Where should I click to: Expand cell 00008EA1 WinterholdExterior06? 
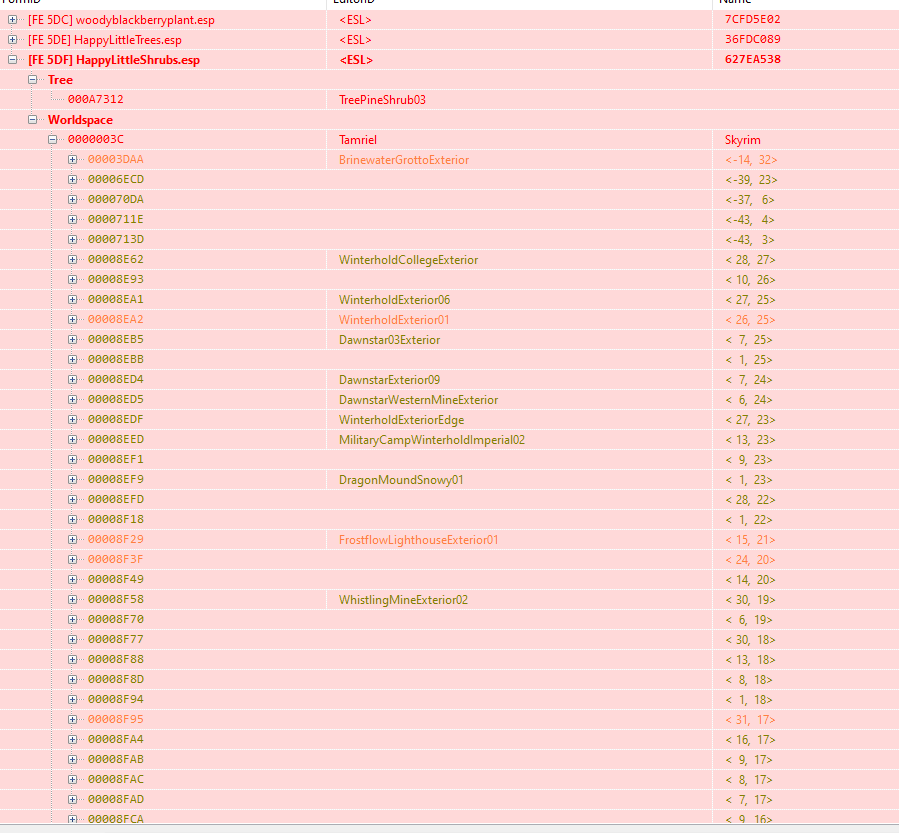click(72, 299)
